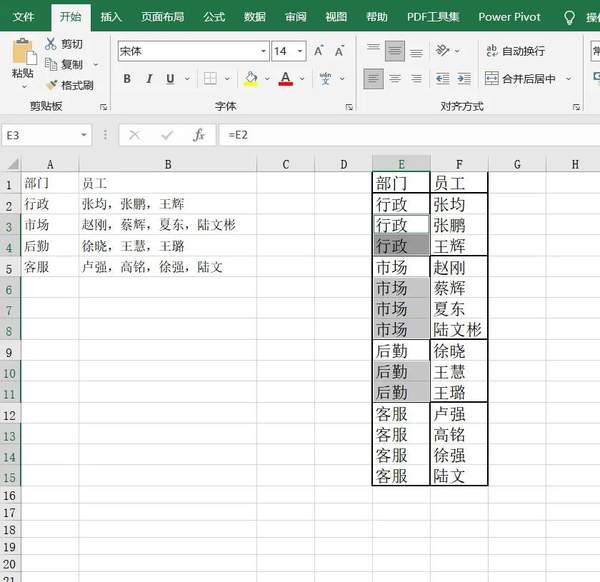This screenshot has height=582, width=600.
Task: Click the decrease font size icon
Action: click(342, 51)
